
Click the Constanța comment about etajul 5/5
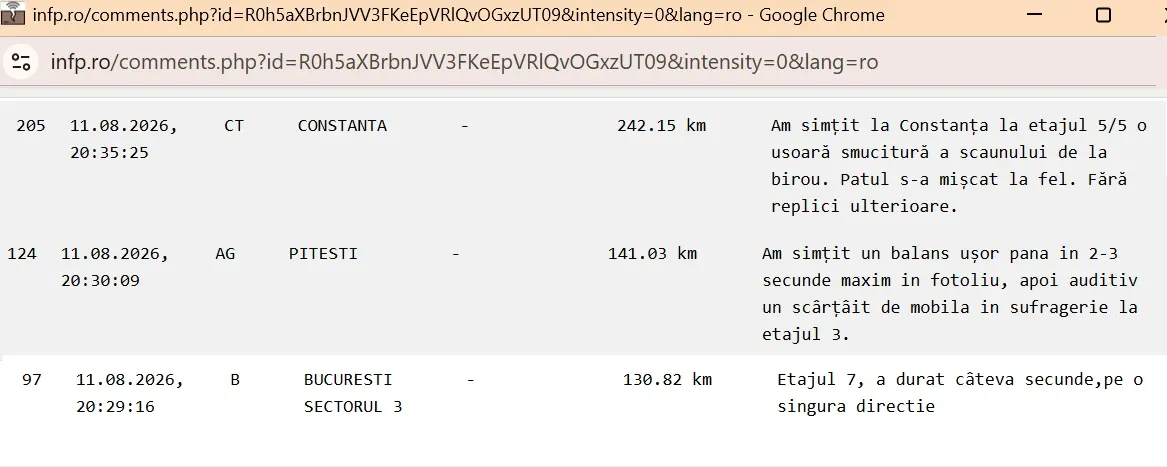pos(959,166)
